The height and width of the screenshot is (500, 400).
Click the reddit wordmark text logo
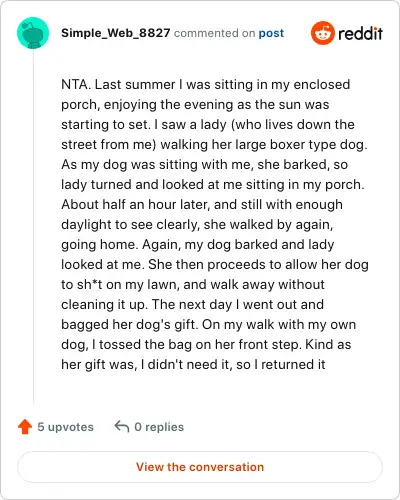(360, 33)
